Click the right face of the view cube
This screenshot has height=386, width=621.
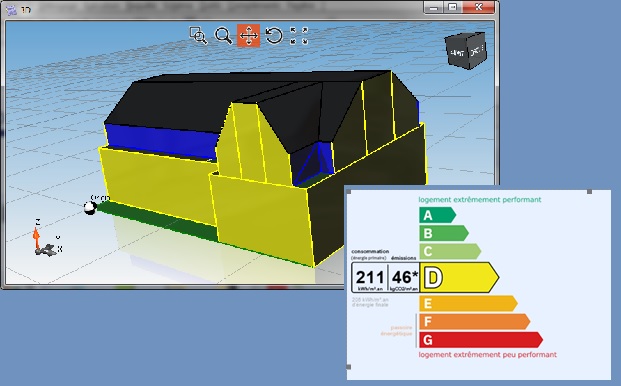(x=477, y=50)
